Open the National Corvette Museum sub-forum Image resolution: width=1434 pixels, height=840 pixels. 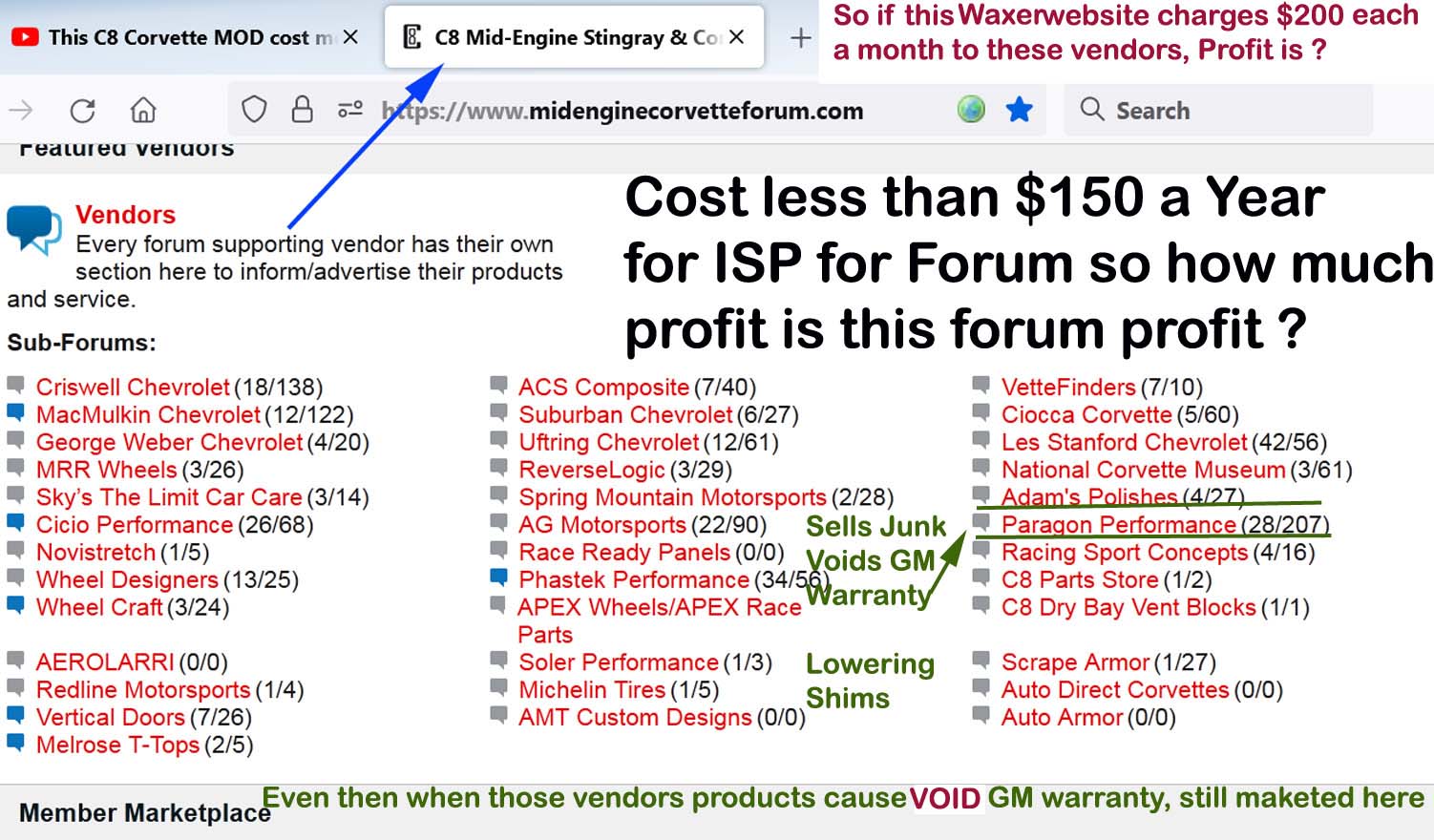[1143, 470]
